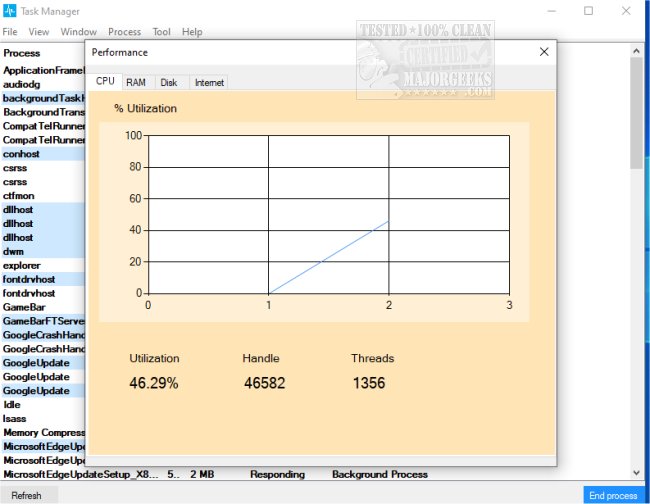Click the 1356 threads value

[x=369, y=383]
